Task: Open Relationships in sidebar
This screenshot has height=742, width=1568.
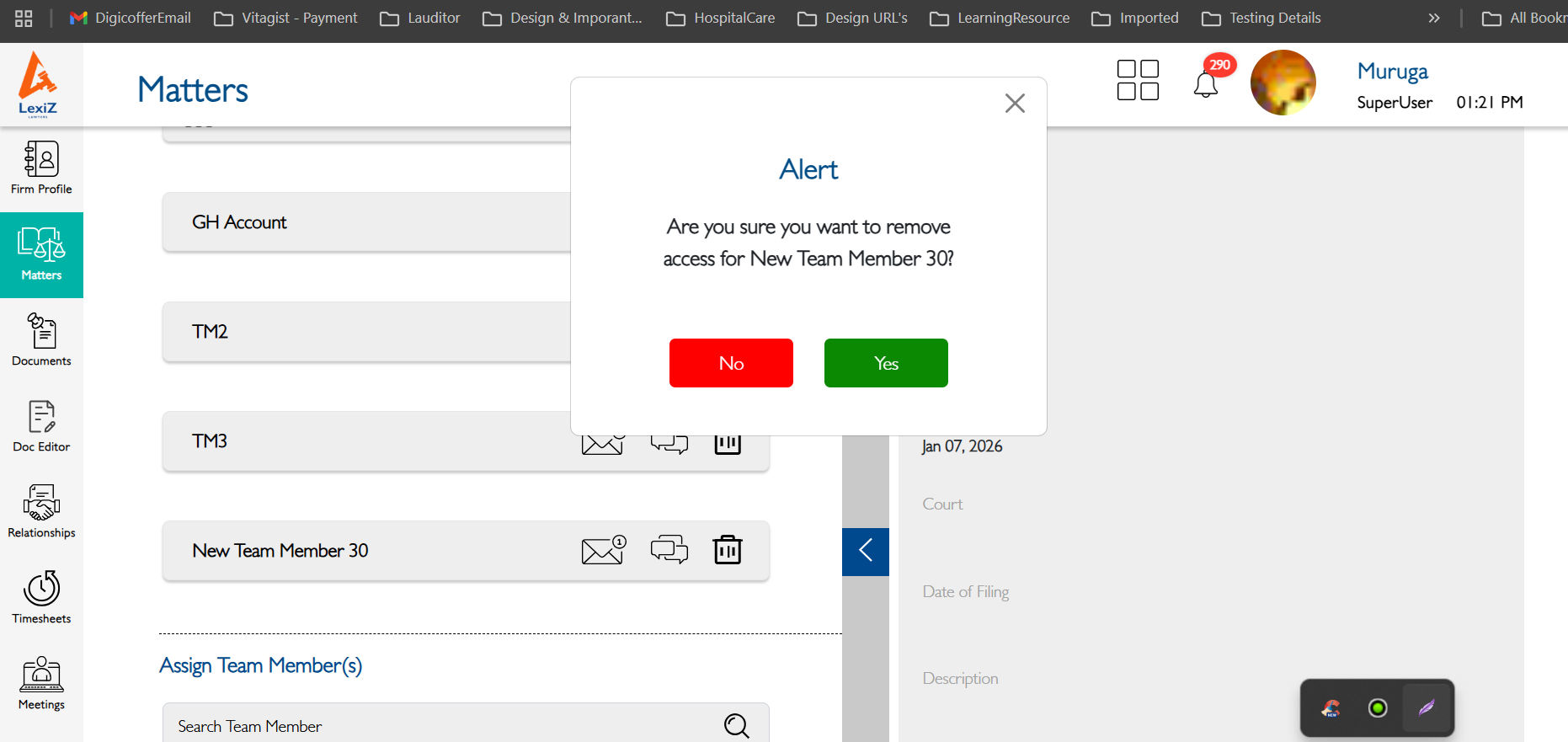Action: click(41, 512)
